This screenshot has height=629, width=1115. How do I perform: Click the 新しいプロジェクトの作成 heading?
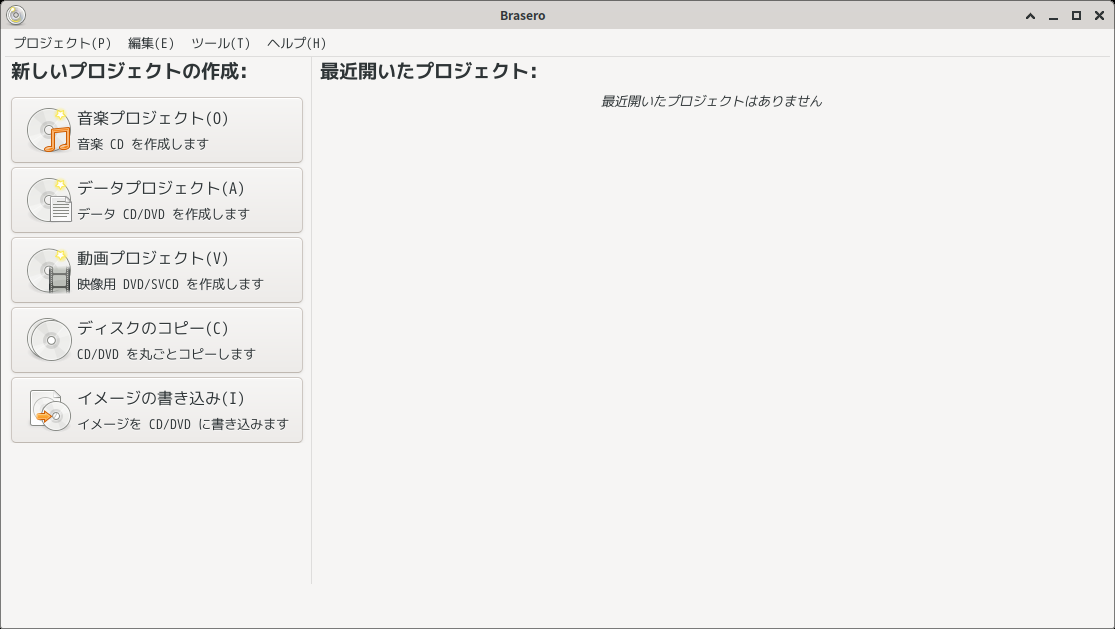coord(129,71)
